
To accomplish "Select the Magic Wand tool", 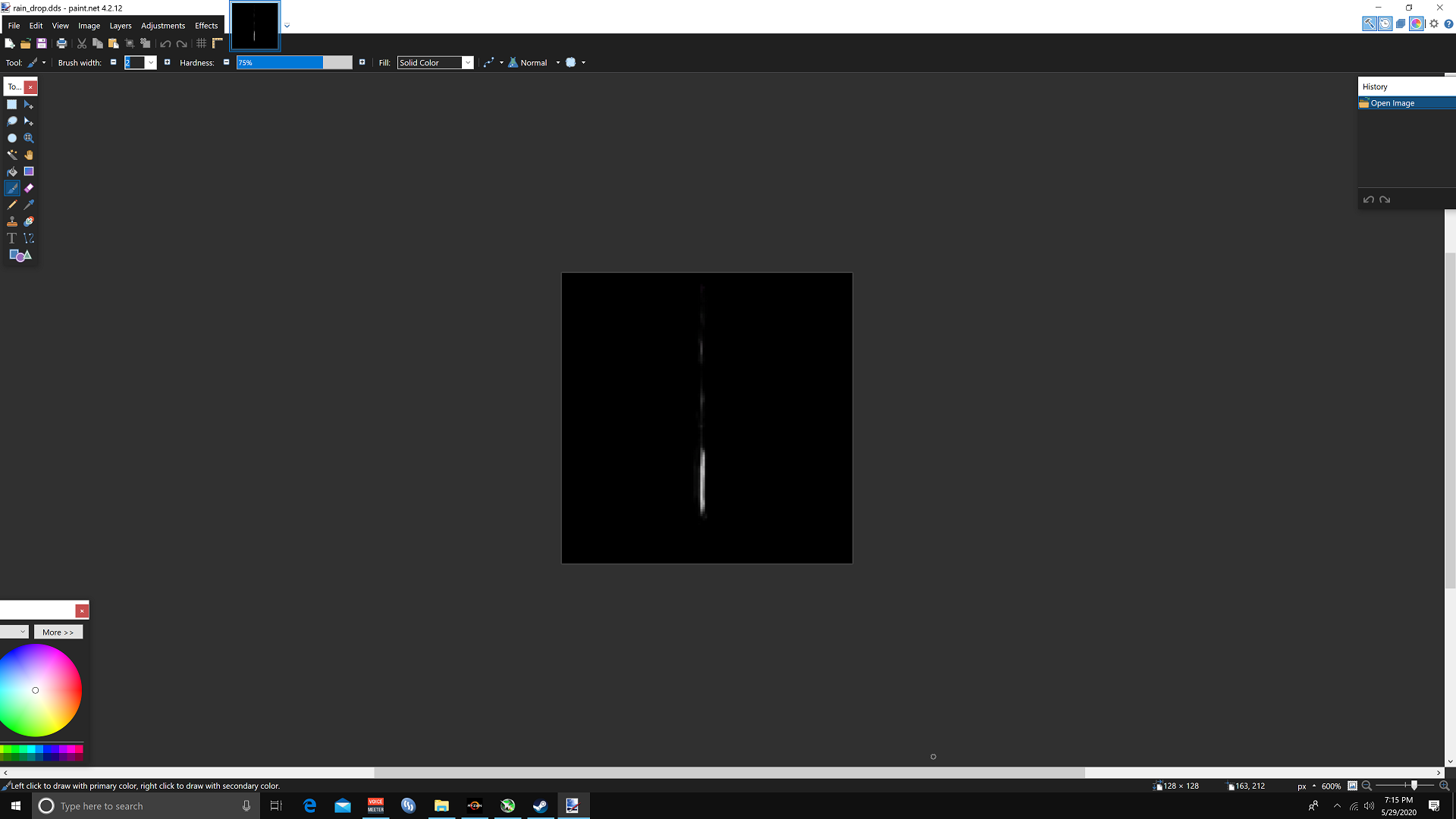I will 12,155.
